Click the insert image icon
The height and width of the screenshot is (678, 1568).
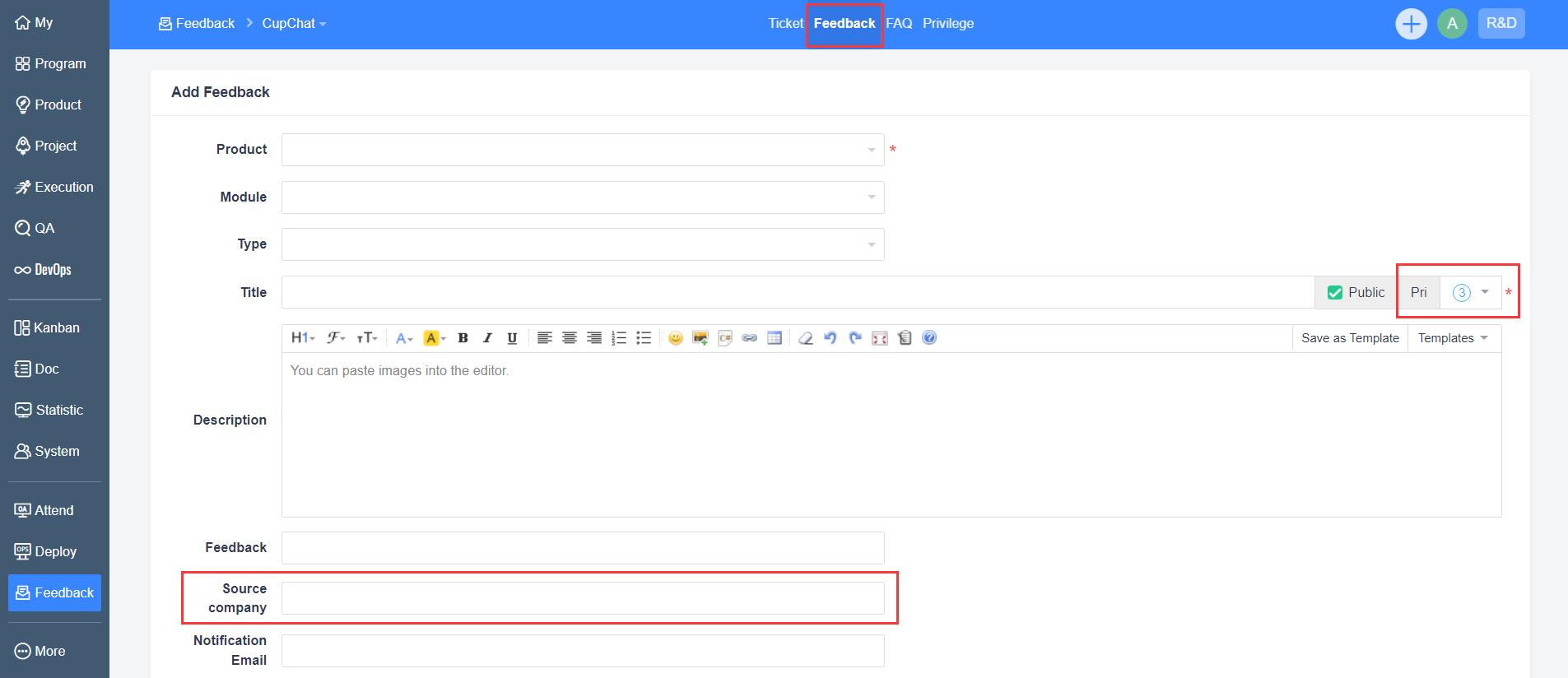click(x=700, y=338)
